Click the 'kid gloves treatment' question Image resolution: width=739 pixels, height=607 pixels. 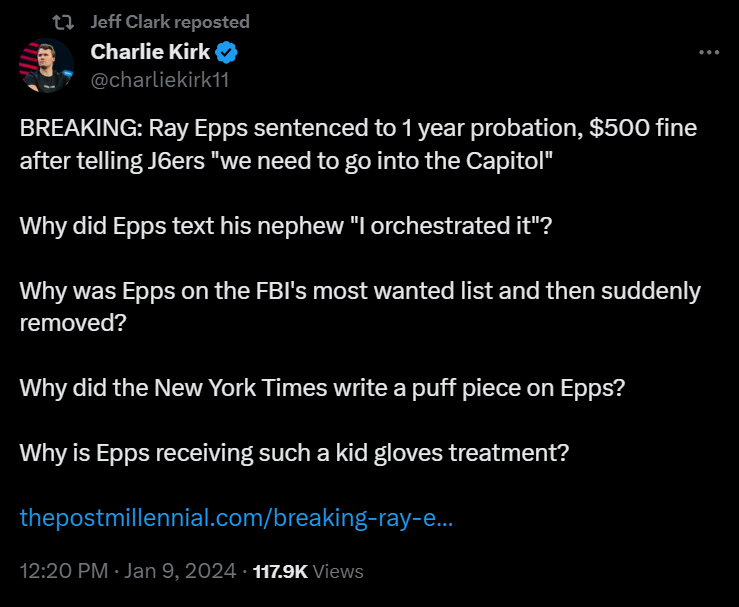pyautogui.click(x=295, y=453)
